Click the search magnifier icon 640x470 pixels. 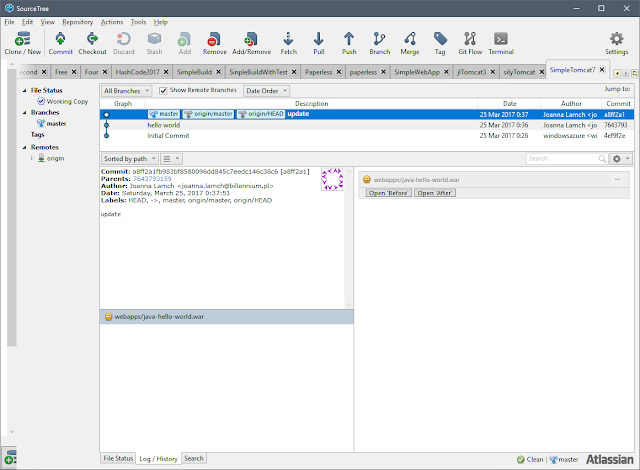click(602, 159)
